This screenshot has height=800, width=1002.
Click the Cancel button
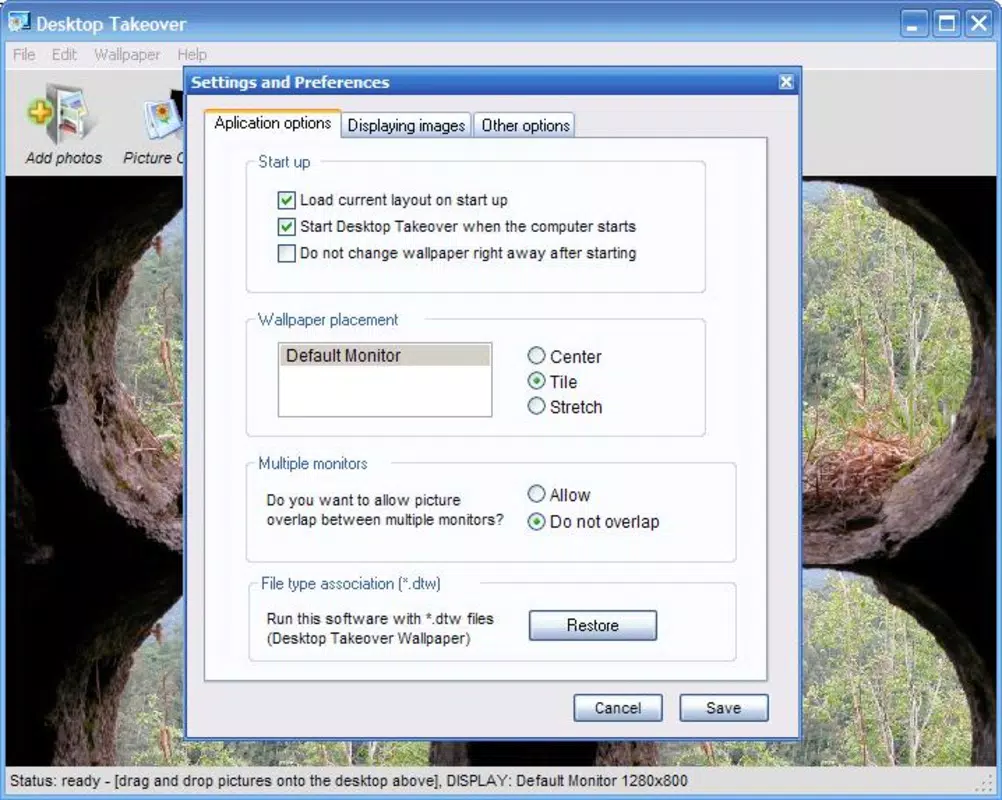point(618,708)
